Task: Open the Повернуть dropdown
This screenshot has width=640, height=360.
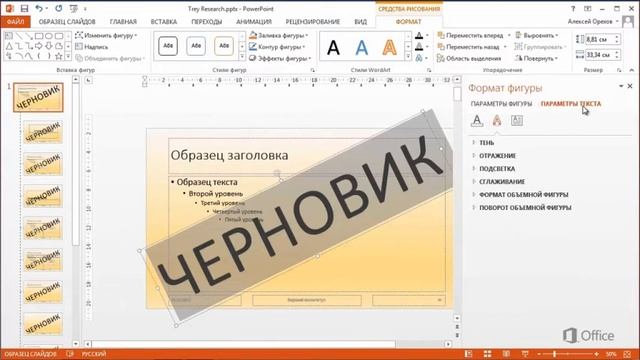Action: click(x=536, y=58)
